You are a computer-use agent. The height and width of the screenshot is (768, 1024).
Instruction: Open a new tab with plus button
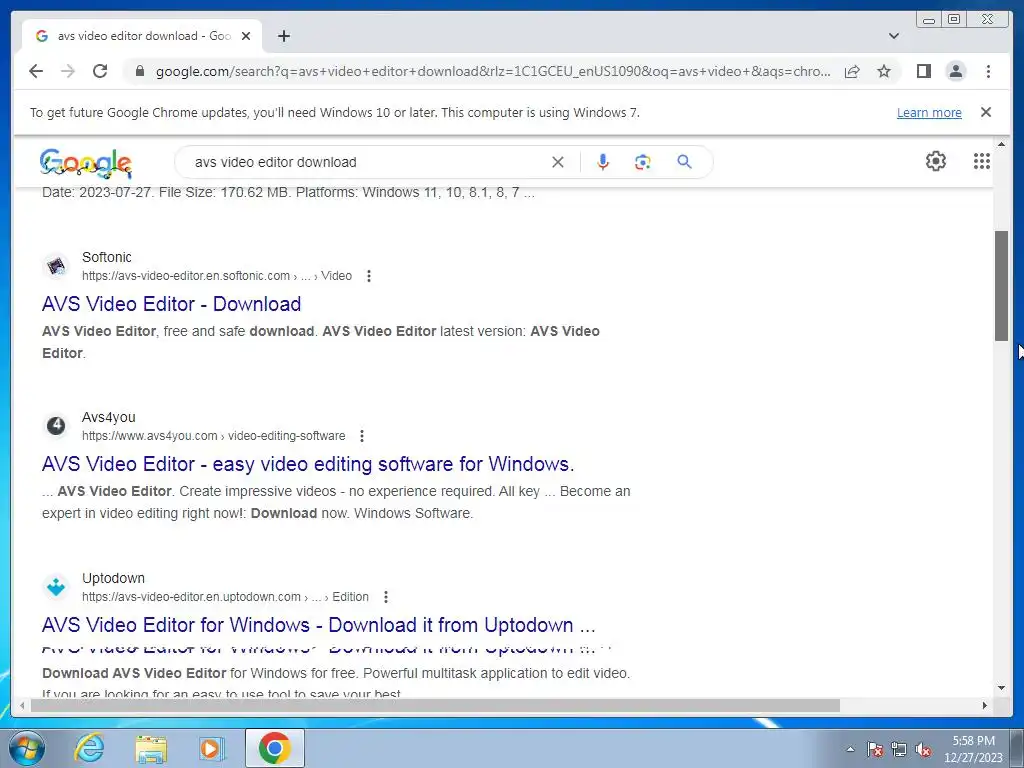click(283, 36)
